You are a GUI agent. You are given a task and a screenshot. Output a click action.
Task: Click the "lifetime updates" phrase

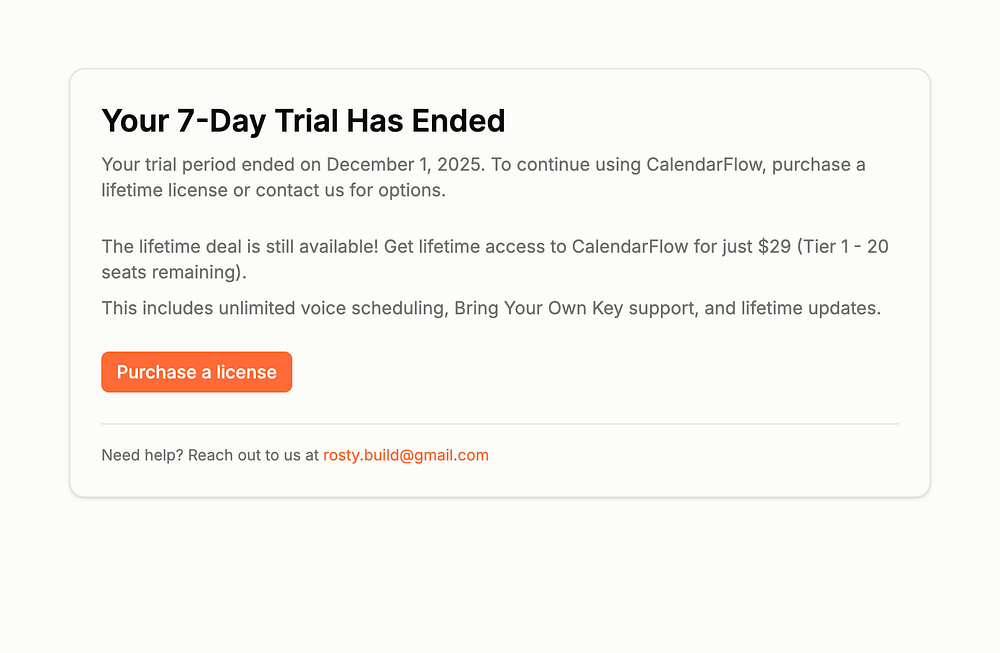808,308
